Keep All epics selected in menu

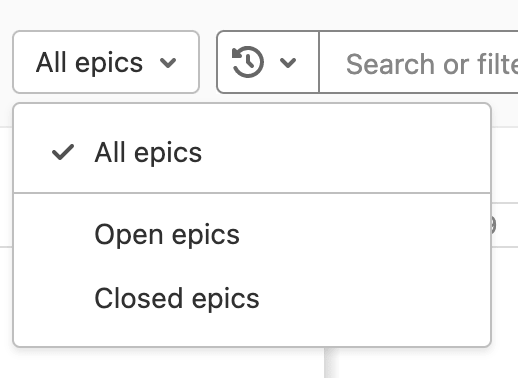(252, 153)
